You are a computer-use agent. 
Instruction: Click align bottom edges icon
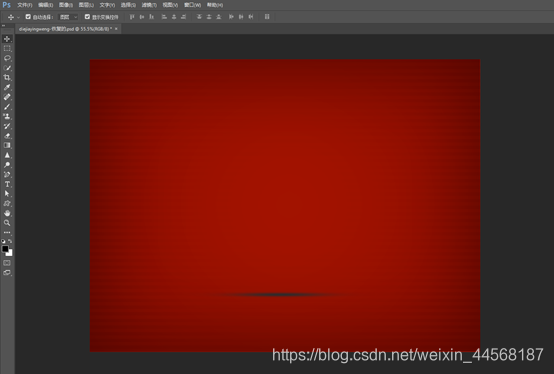(x=152, y=17)
